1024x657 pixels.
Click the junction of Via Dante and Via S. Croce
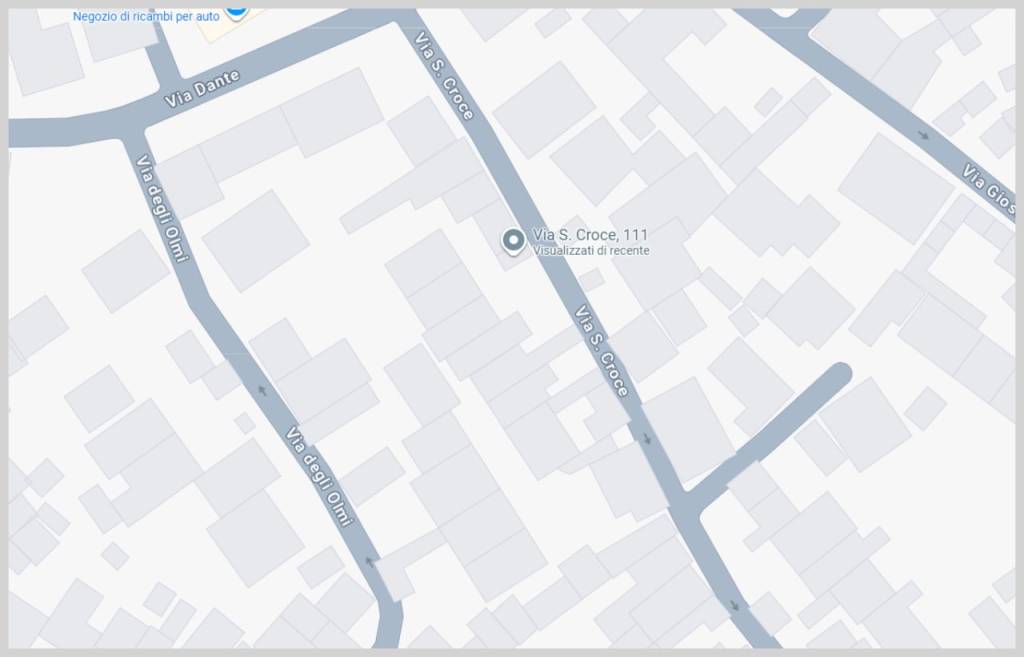tap(400, 20)
